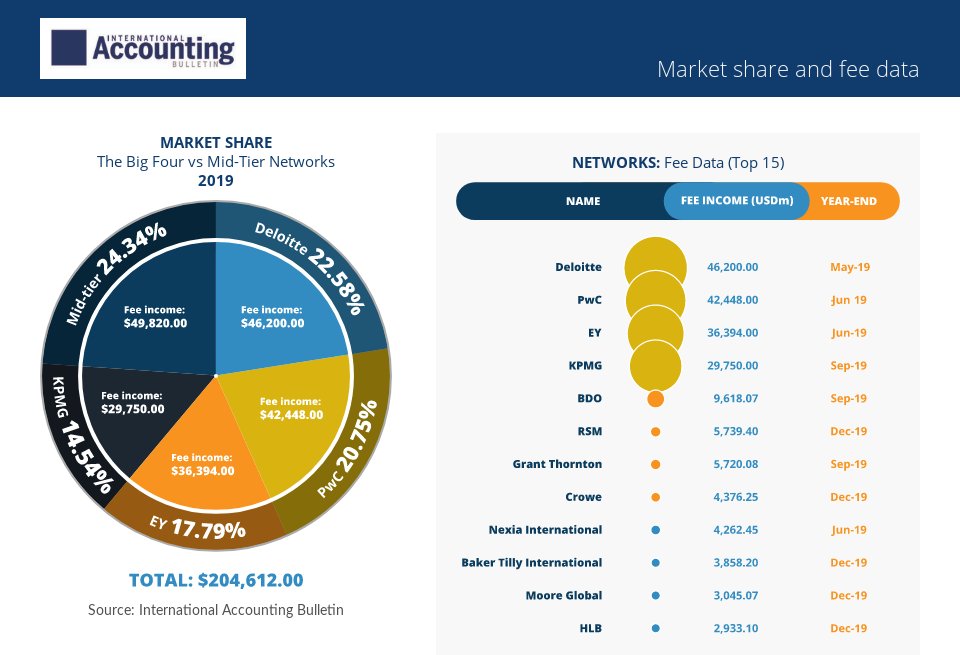Click Deloitte's year-end 'May-19'
This screenshot has width=960, height=655.
click(x=850, y=267)
